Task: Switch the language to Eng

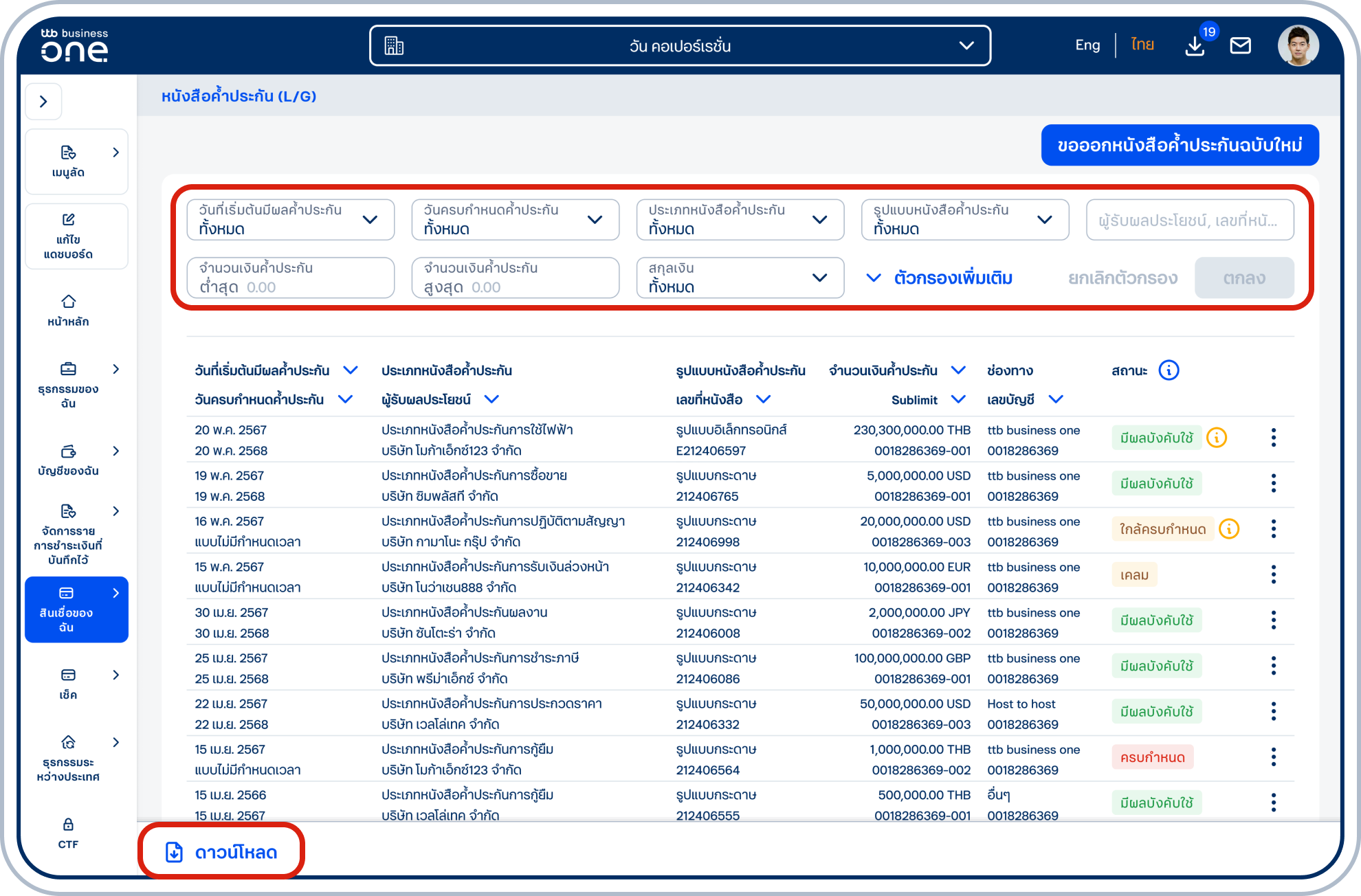Action: (1087, 45)
